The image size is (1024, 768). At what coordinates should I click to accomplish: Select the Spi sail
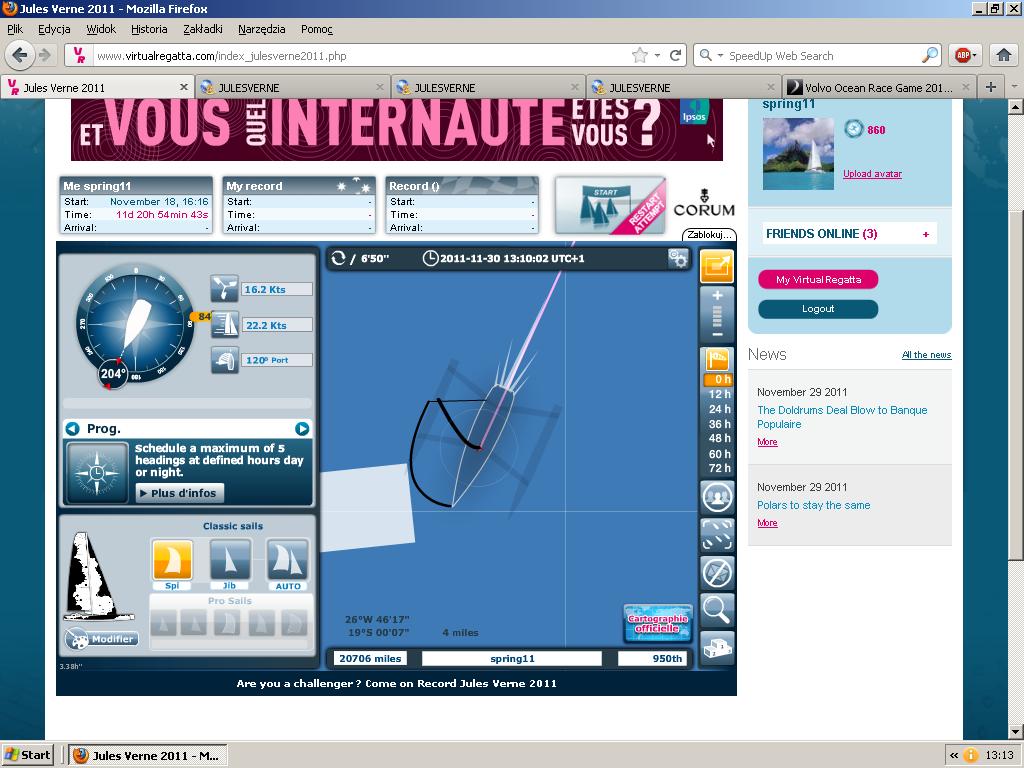pyautogui.click(x=172, y=560)
